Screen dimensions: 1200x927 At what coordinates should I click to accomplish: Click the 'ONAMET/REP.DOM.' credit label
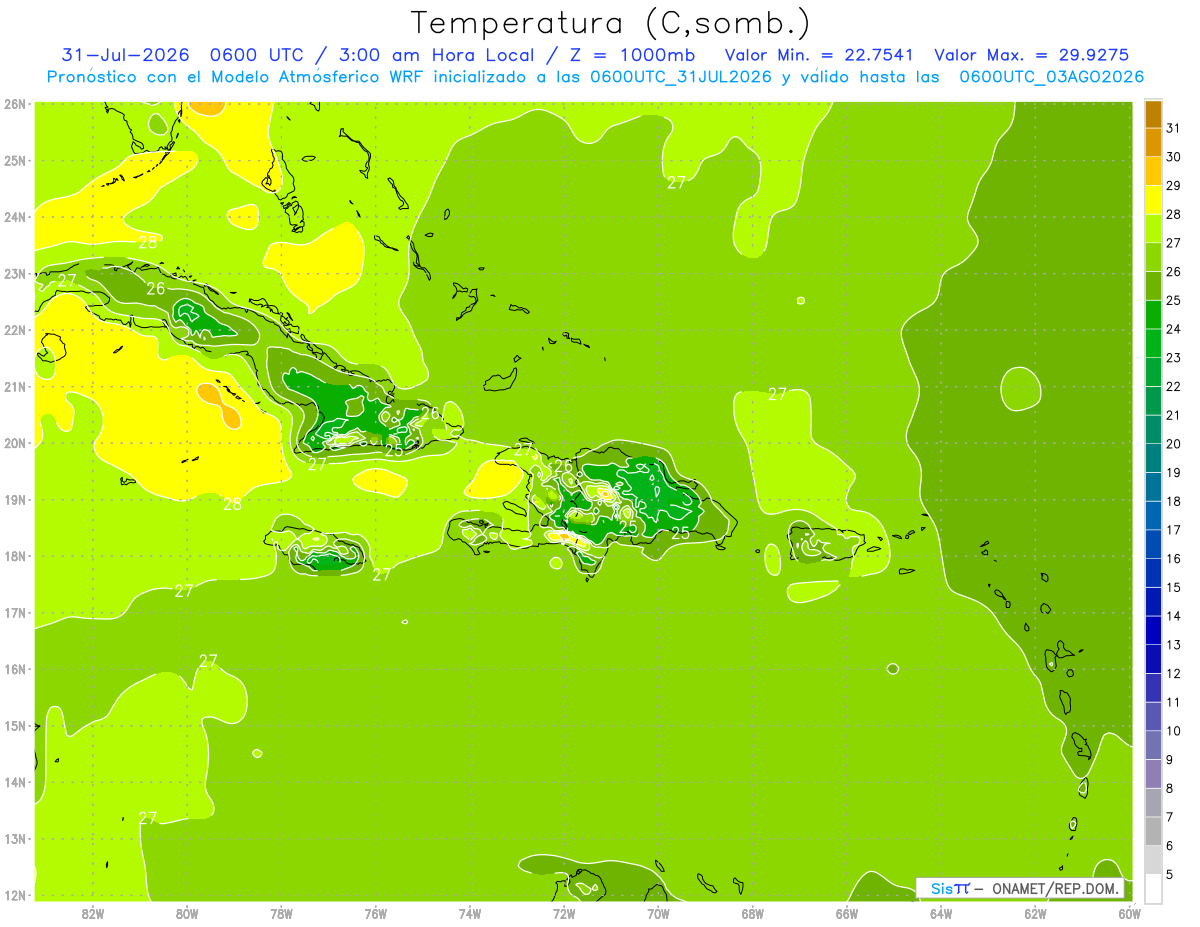tap(1054, 888)
